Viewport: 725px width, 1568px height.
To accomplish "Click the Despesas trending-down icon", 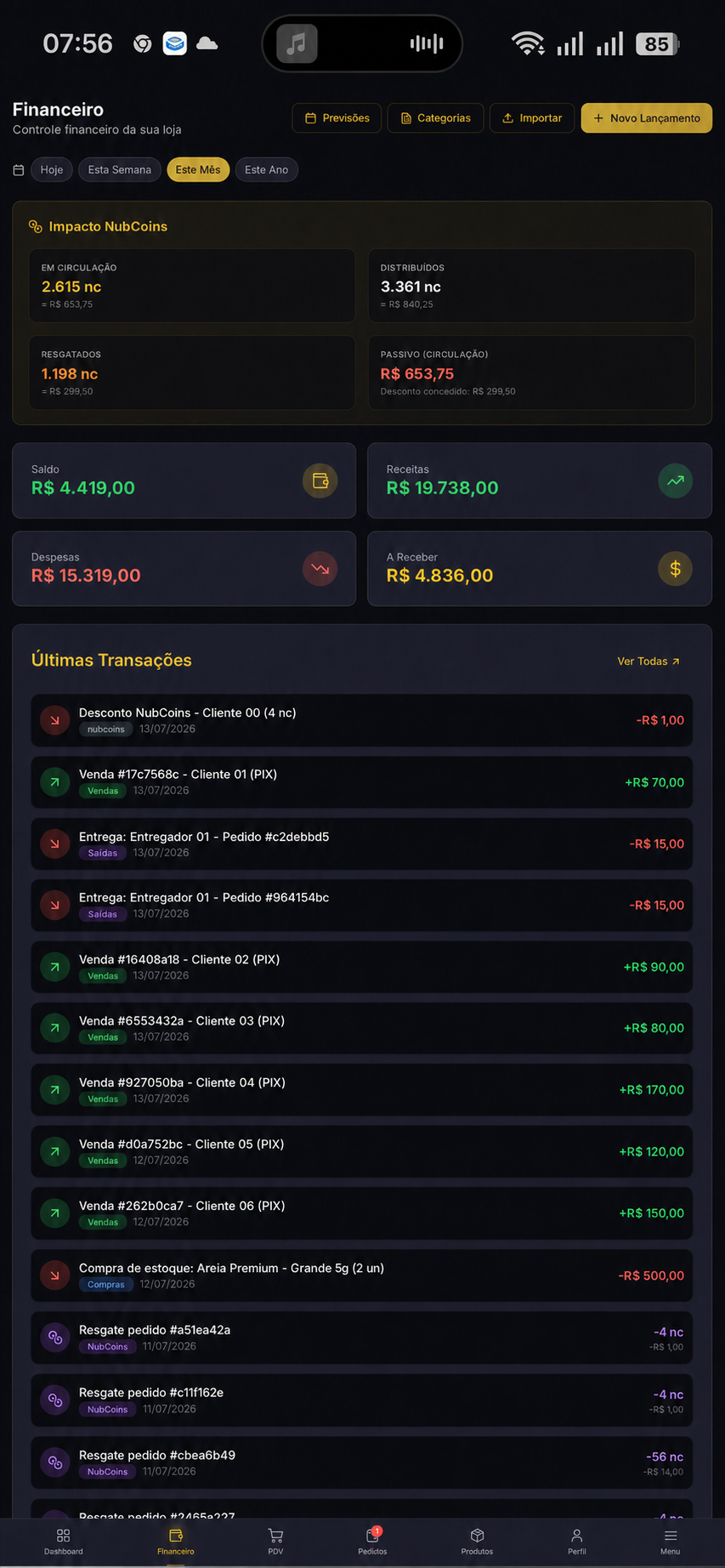I will (320, 569).
